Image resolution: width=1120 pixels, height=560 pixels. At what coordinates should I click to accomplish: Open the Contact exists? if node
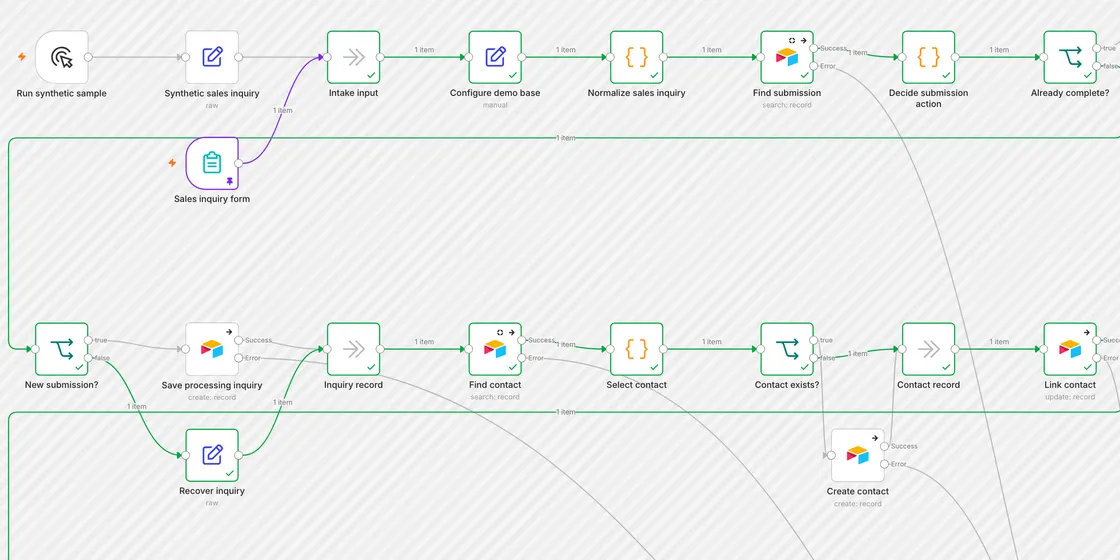pos(787,349)
